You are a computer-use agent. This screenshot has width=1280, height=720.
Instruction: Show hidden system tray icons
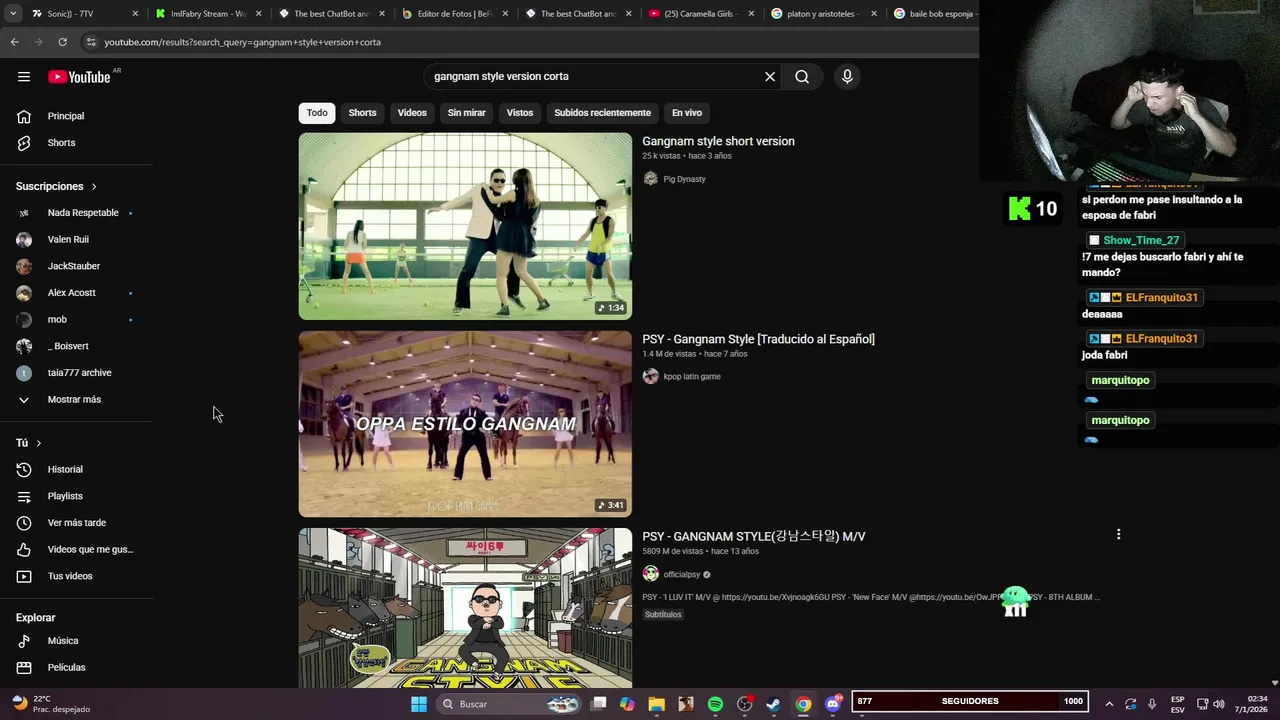[x=1109, y=704]
